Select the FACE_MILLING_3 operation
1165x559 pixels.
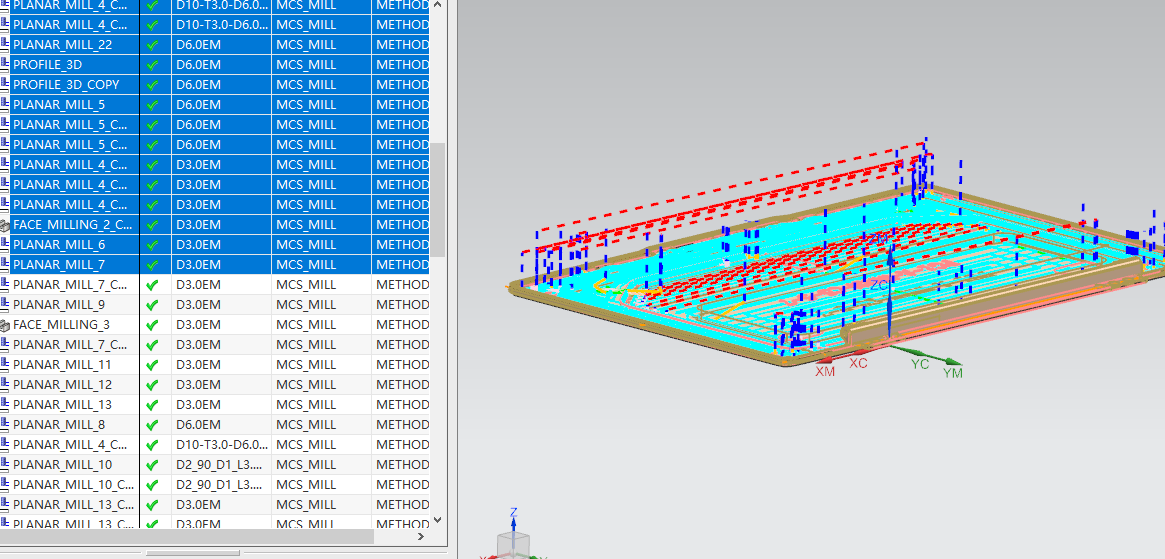(x=62, y=325)
